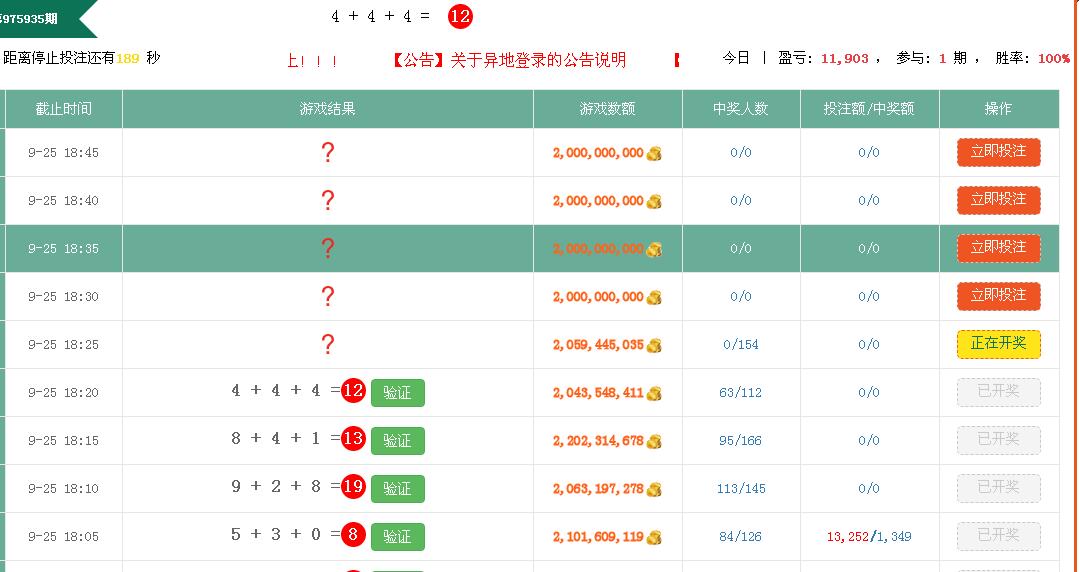Viewport: 1080px width, 572px height.
Task: Click 立即投注 button for 18:30 round
Action: pos(998,296)
